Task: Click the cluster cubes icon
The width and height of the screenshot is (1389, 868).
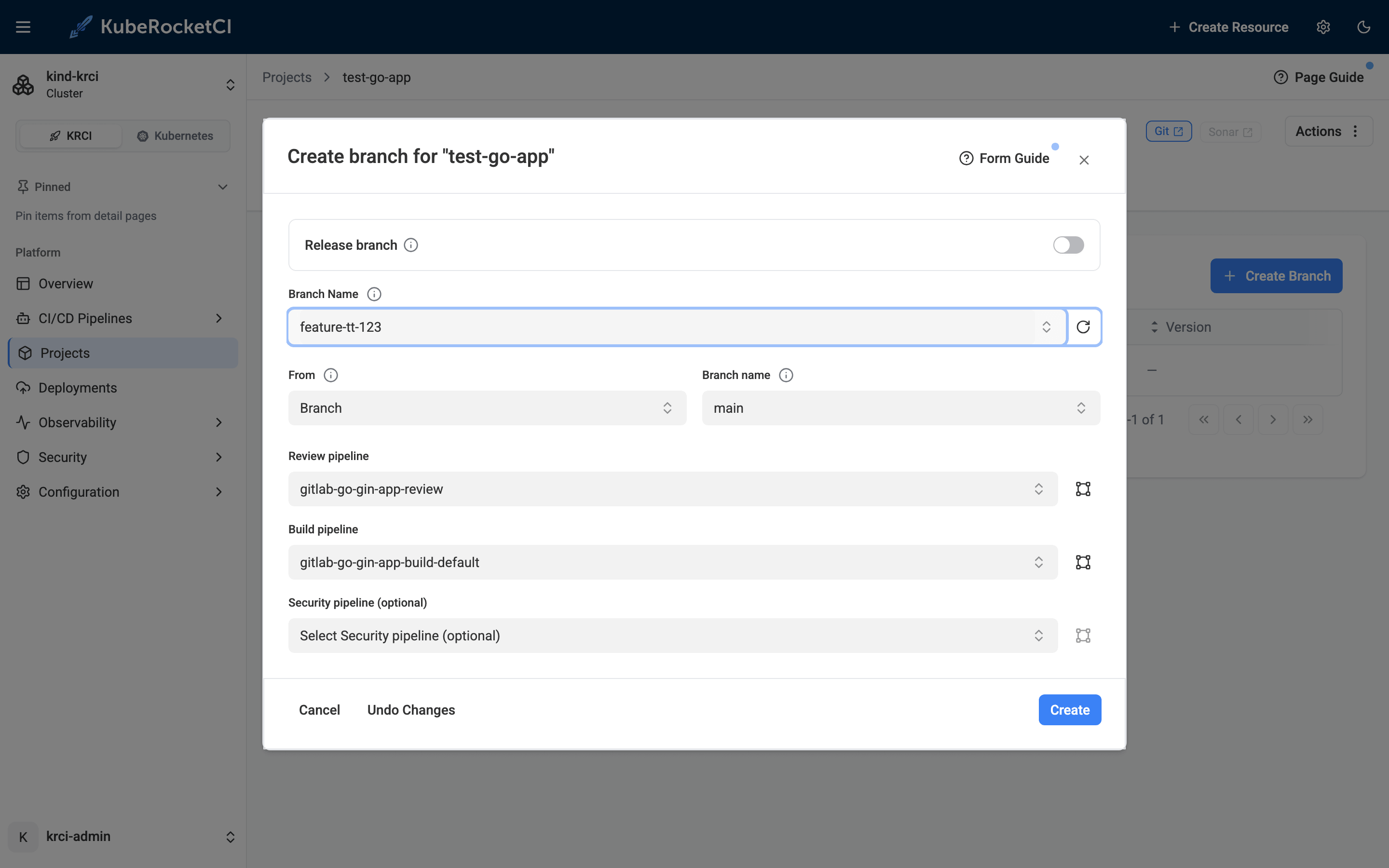Action: coord(23,85)
